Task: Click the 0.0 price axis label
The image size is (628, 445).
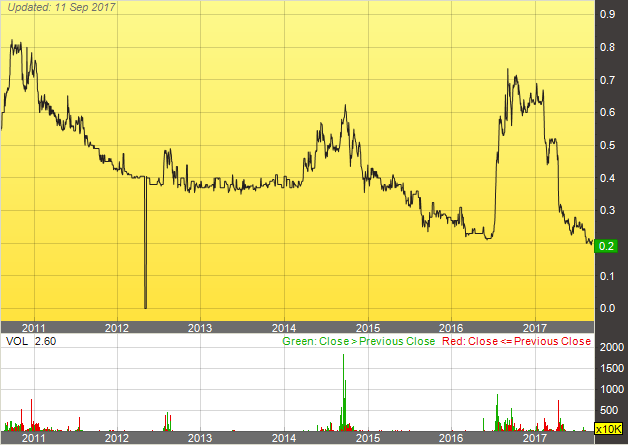Action: coord(607,309)
